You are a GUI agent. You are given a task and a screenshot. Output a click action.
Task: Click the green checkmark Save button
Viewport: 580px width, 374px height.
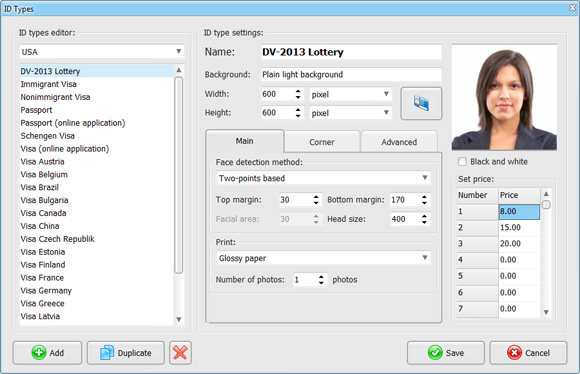pos(446,353)
